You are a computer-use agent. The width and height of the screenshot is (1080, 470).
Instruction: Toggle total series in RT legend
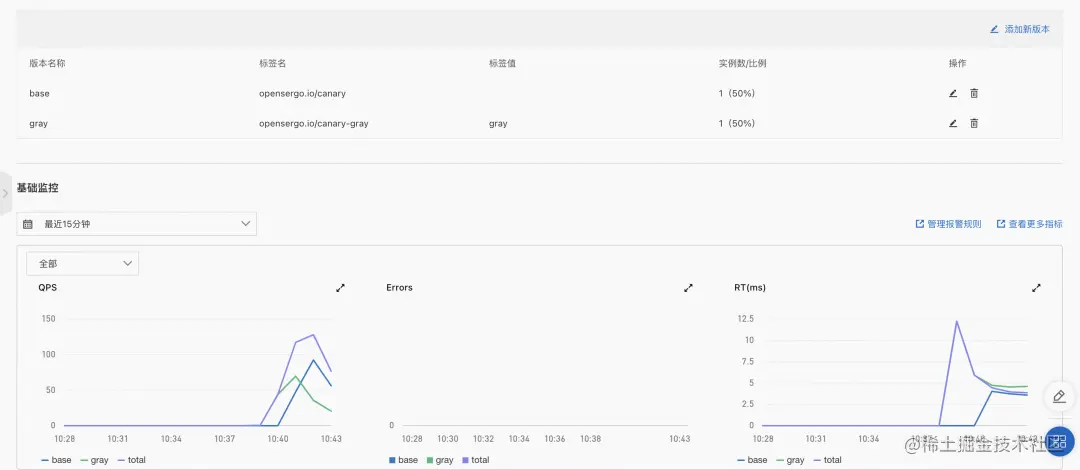point(828,460)
